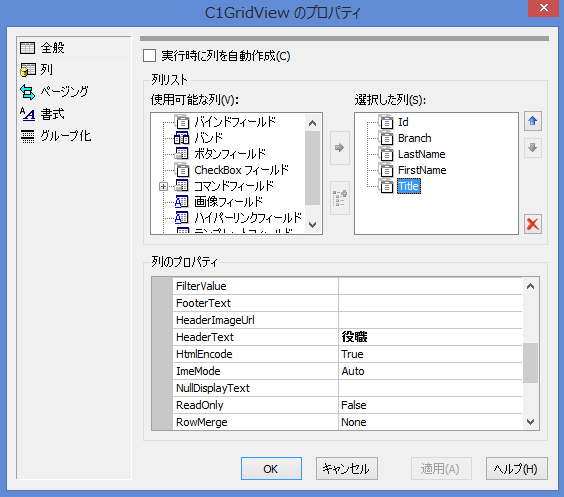Confirm with the OK button

coord(271,469)
